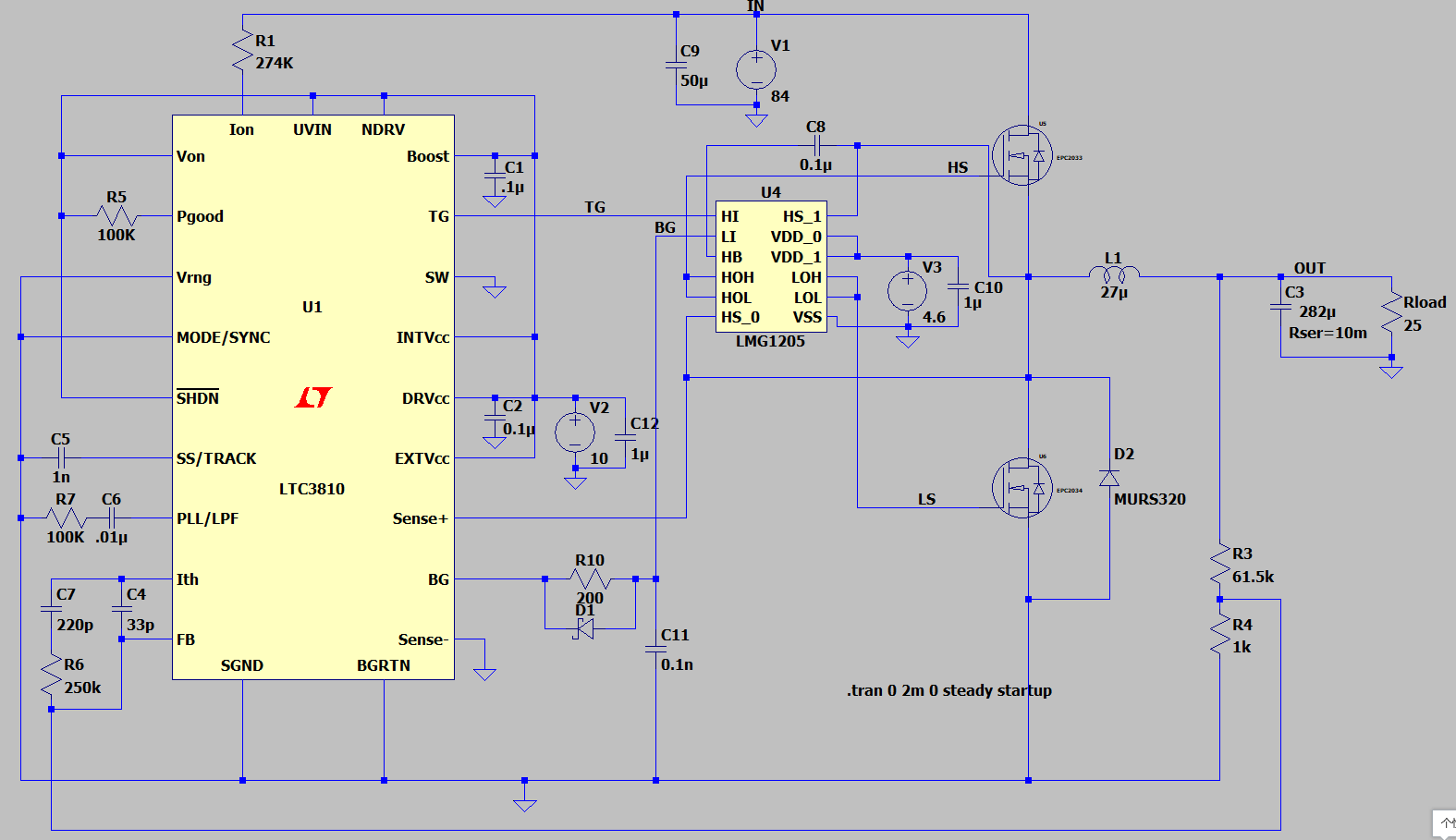Select the C5 capacitor symbol
The image size is (1456, 840).
point(61,457)
